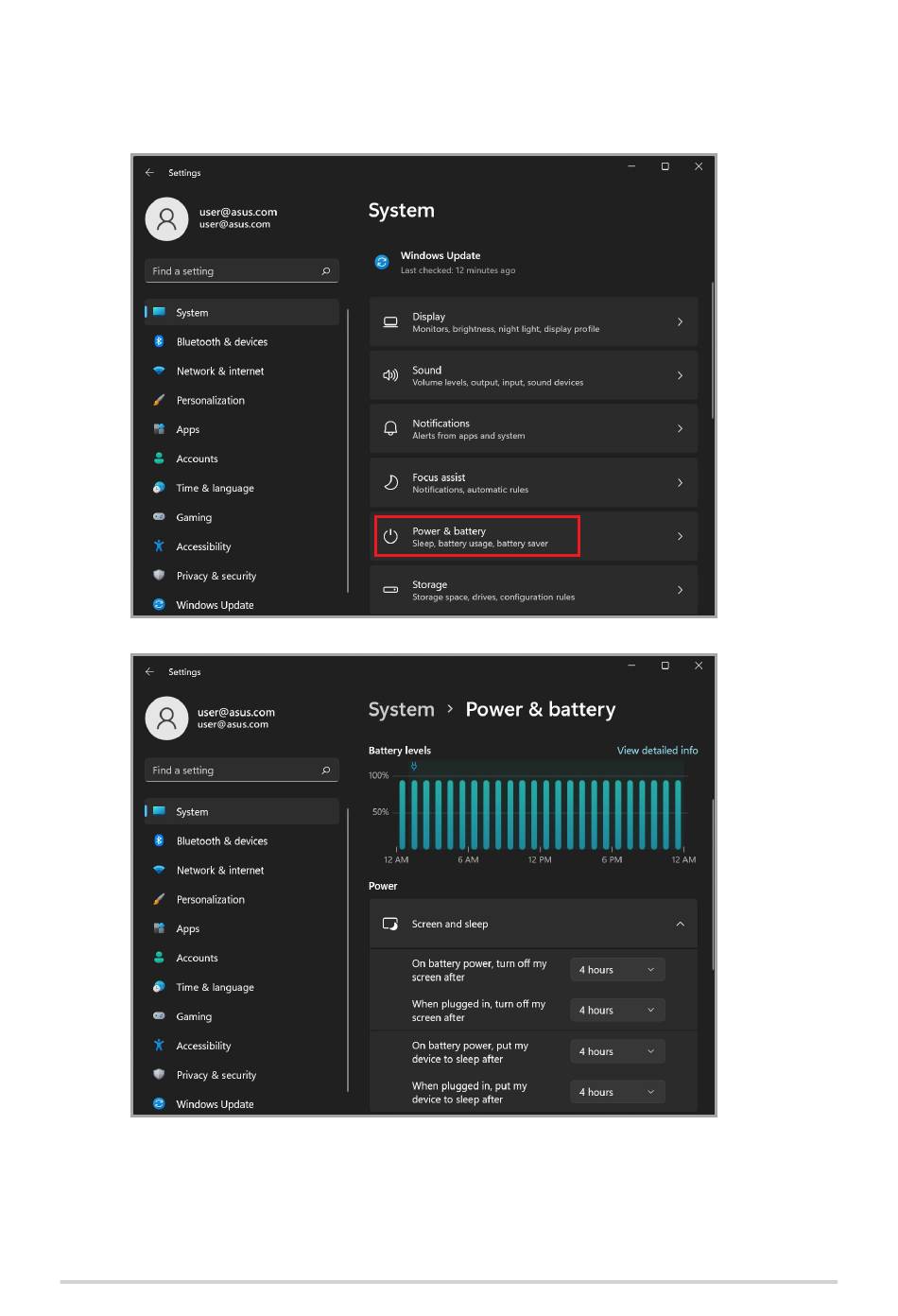Viewport: 898px width, 1316px height.
Task: Open the Power & battery row highlighted in red
Action: [477, 536]
